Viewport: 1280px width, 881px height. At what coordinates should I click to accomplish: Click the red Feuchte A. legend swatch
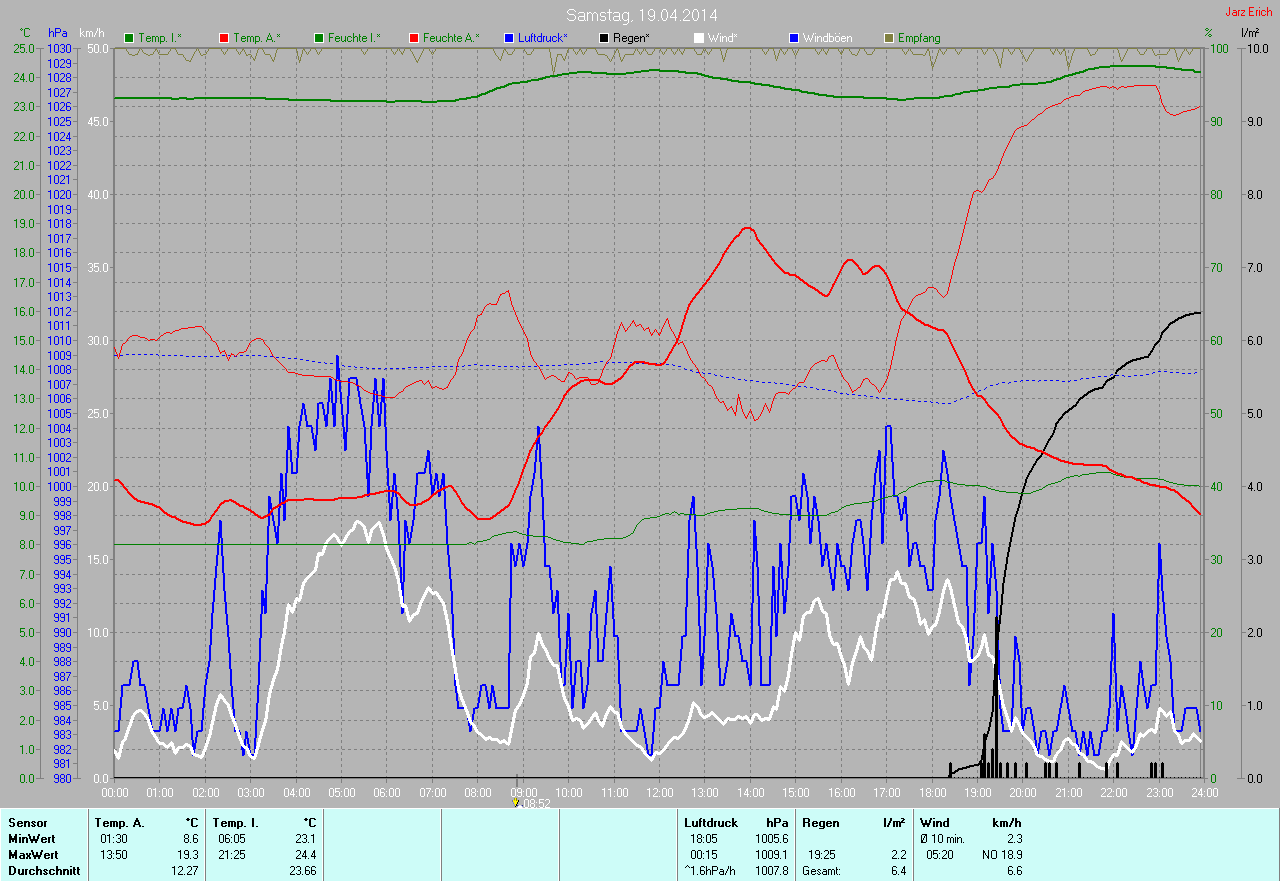click(414, 38)
